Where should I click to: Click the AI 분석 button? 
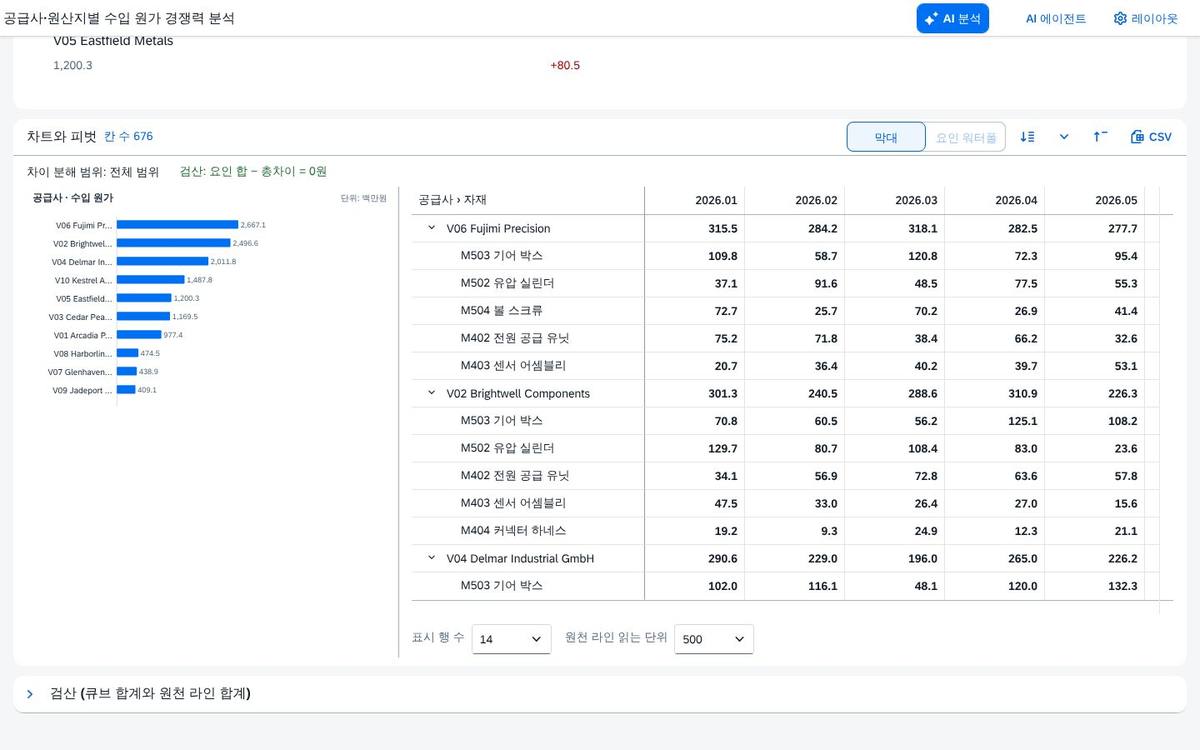pos(952,18)
